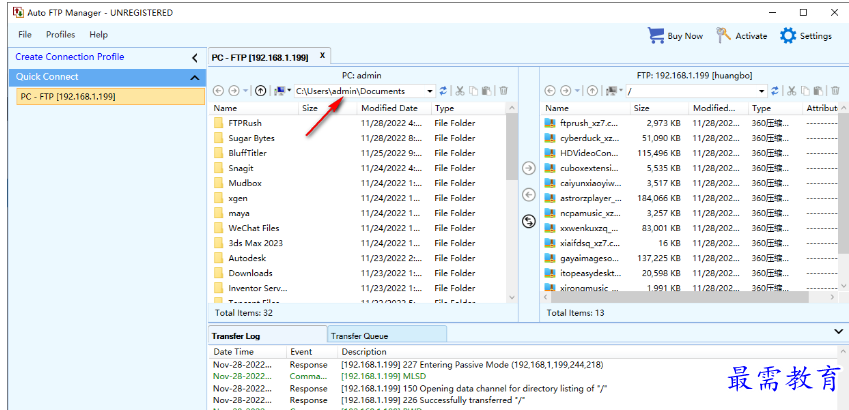Refresh the PC panel file listing
The width and height of the screenshot is (849, 410).
tap(443, 91)
